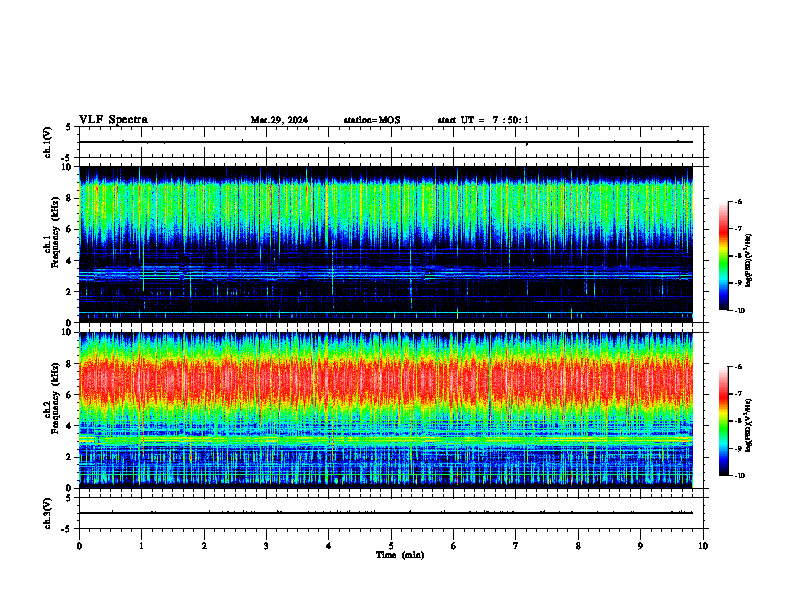Screen dimensions: 792x612
Task: Click time axis tick label "9"
Action: (x=640, y=546)
